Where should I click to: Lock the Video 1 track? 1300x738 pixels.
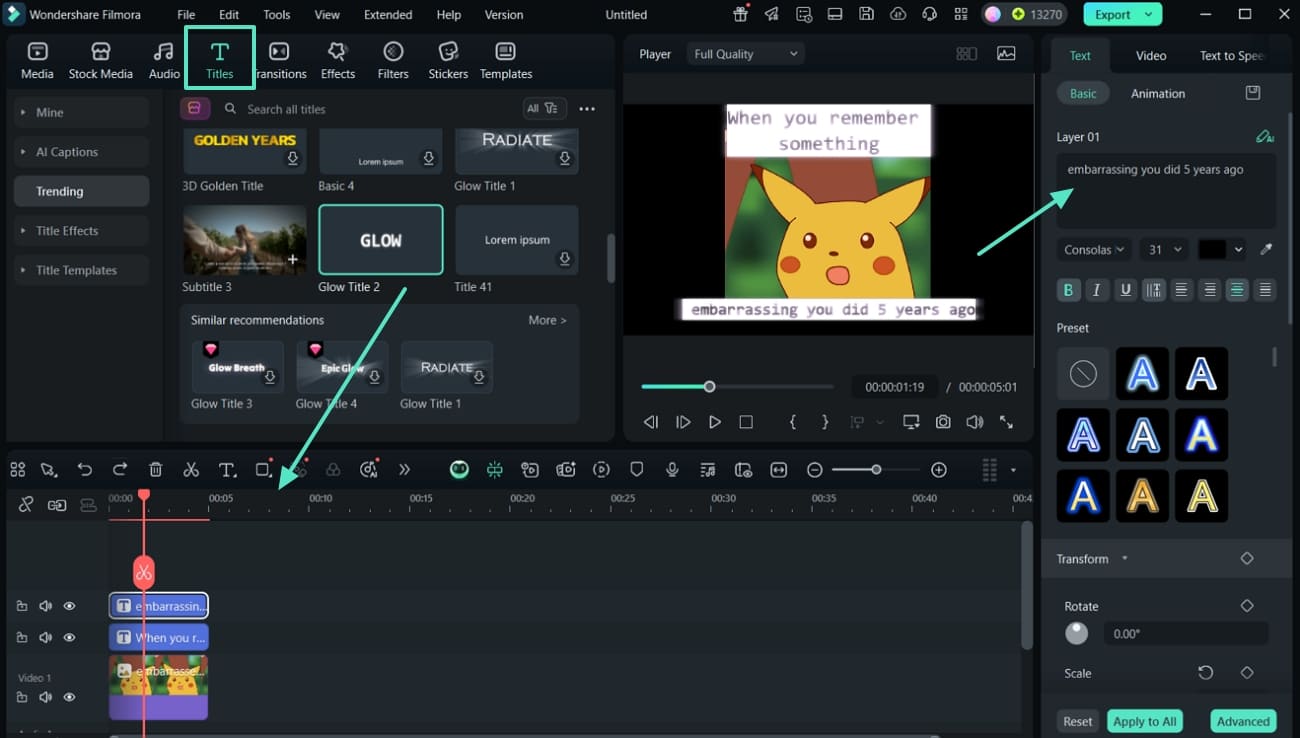click(x=21, y=697)
